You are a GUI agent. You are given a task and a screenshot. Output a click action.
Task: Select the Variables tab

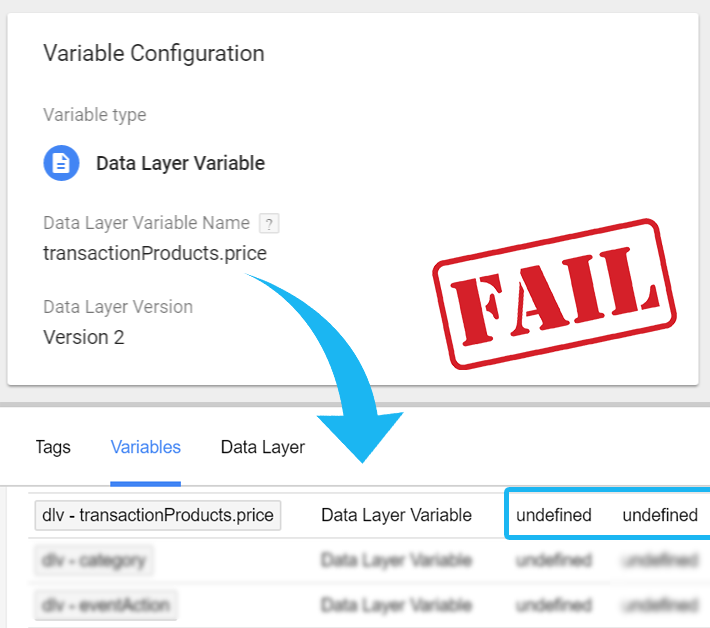coord(145,447)
